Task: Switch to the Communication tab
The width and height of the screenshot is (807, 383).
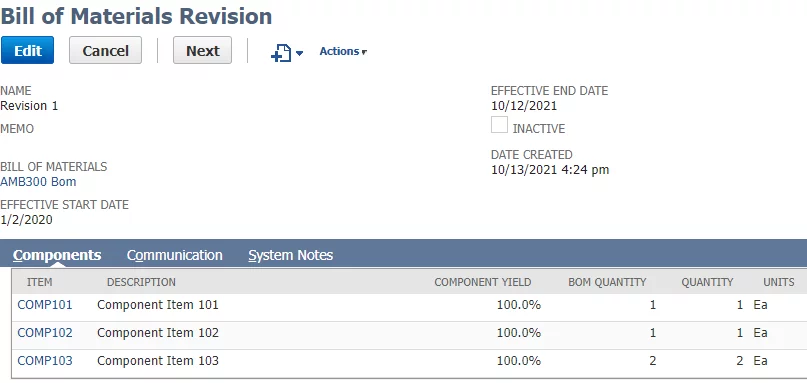Action: (174, 255)
